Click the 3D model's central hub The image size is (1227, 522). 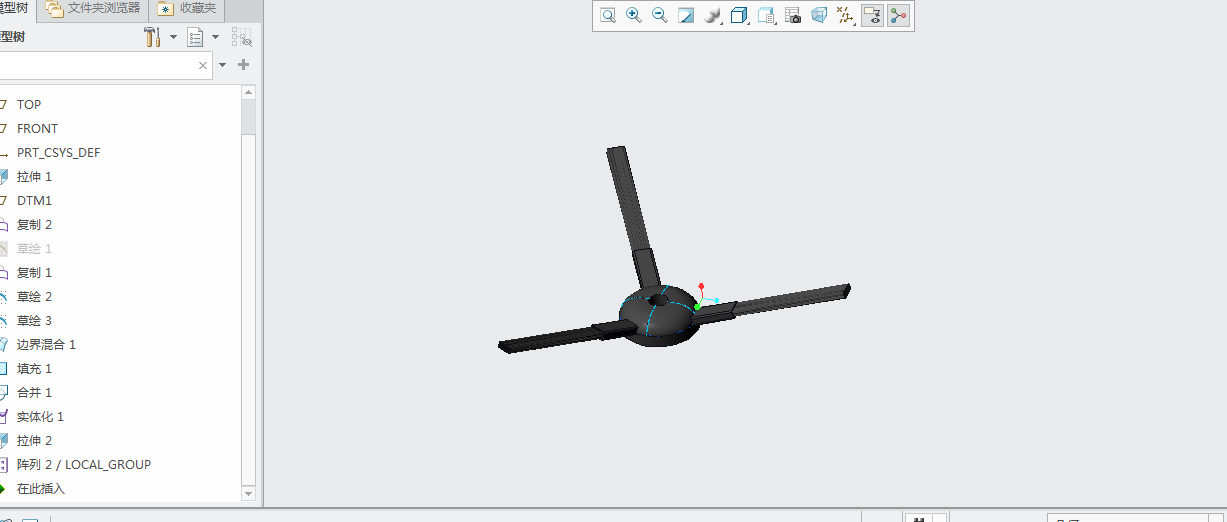click(658, 316)
